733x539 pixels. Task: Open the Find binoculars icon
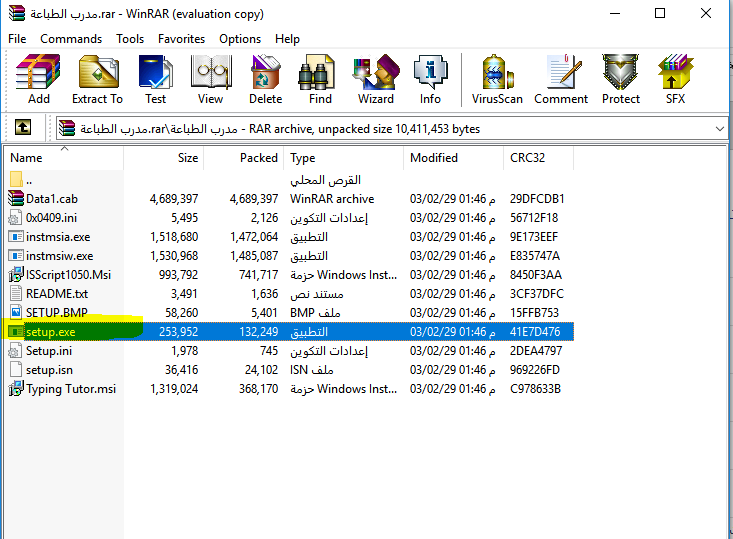coord(317,72)
